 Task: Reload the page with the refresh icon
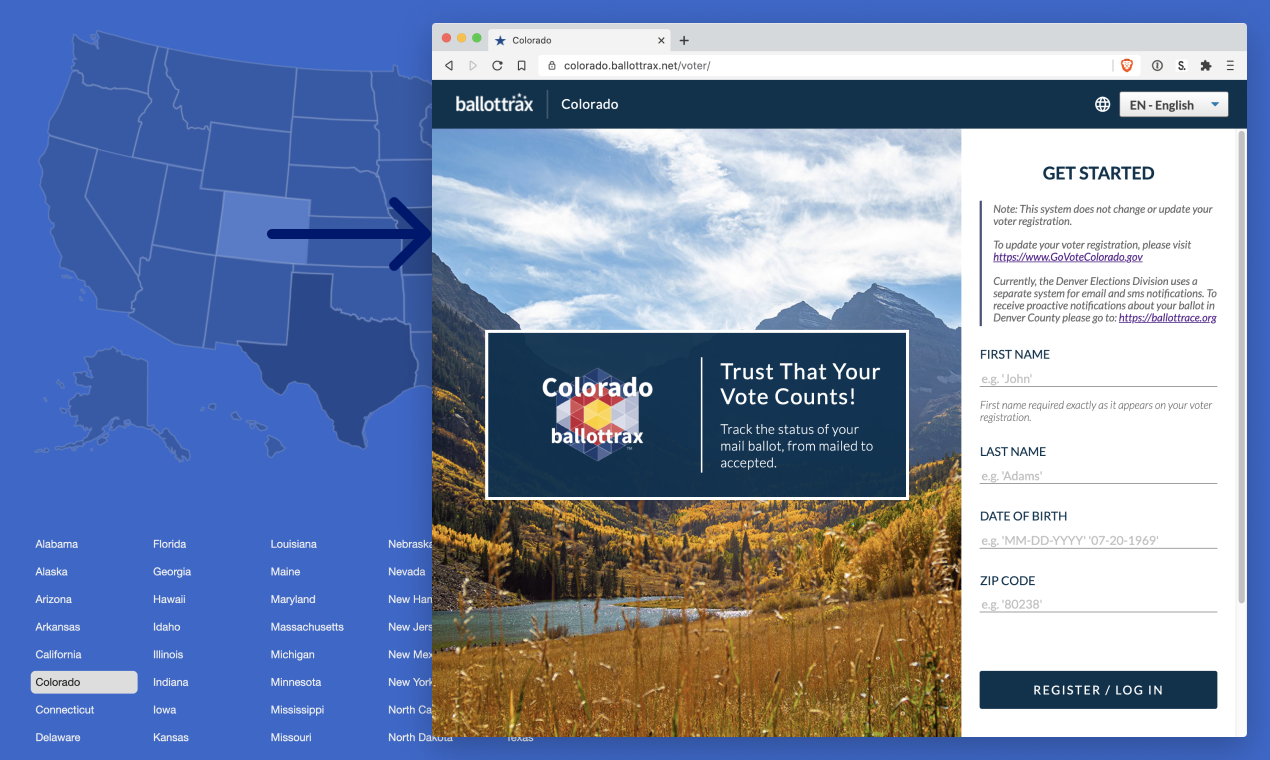(497, 66)
